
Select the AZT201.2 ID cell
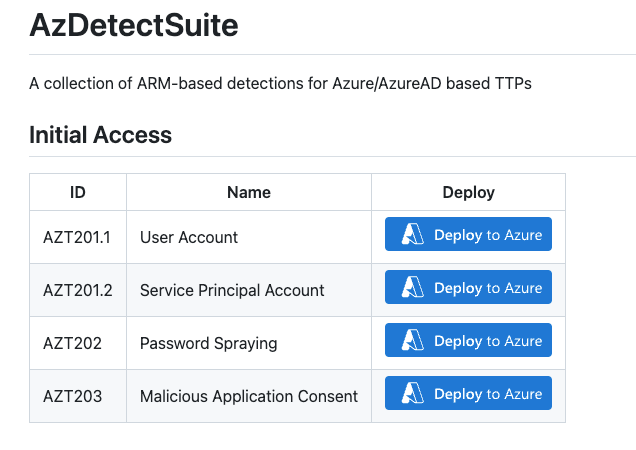[77, 290]
